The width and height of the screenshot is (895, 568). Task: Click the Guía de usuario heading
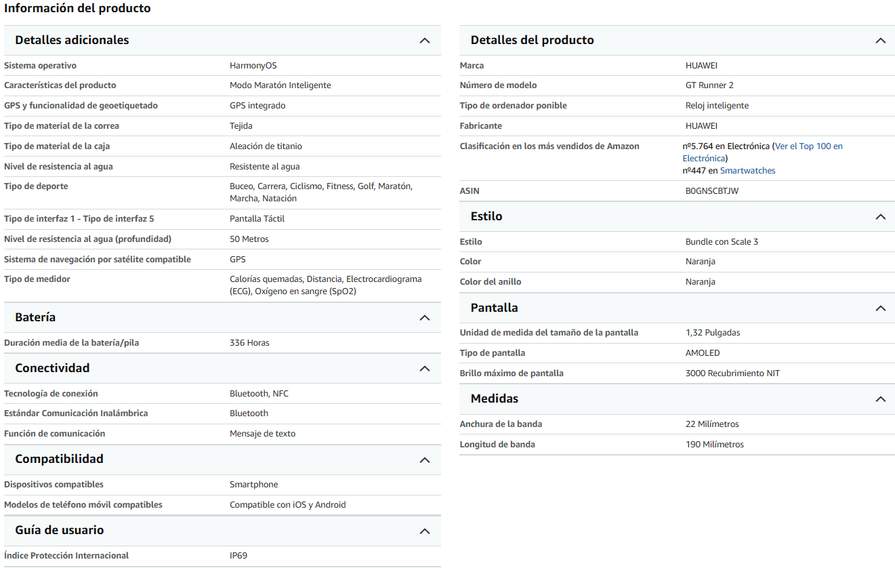[x=59, y=530]
